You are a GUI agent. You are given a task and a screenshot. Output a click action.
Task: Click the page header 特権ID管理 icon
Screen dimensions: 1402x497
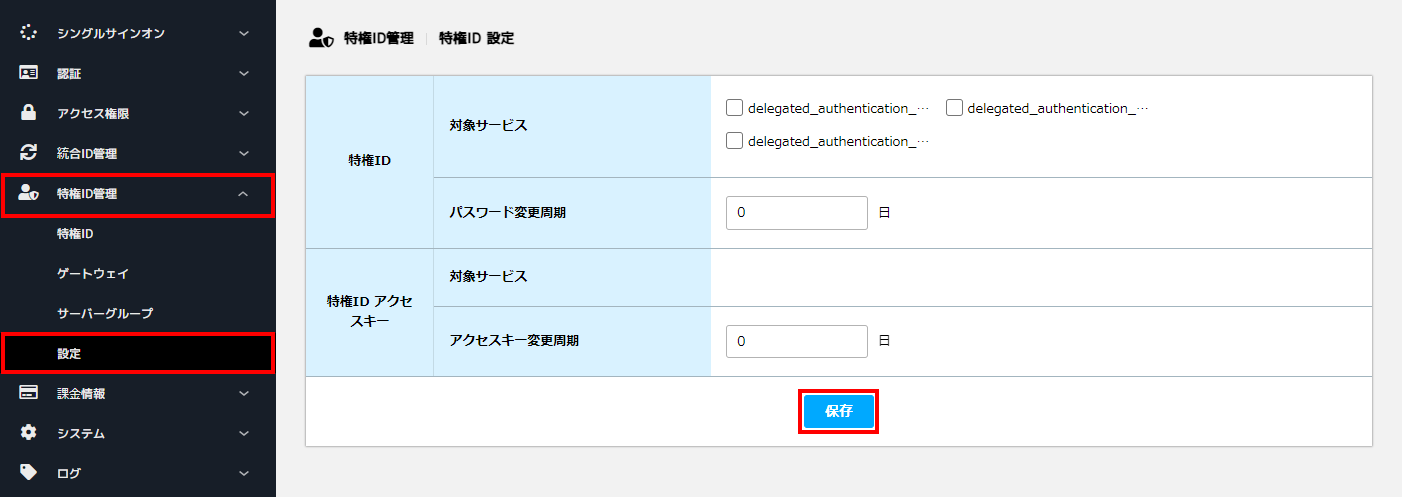click(x=321, y=38)
